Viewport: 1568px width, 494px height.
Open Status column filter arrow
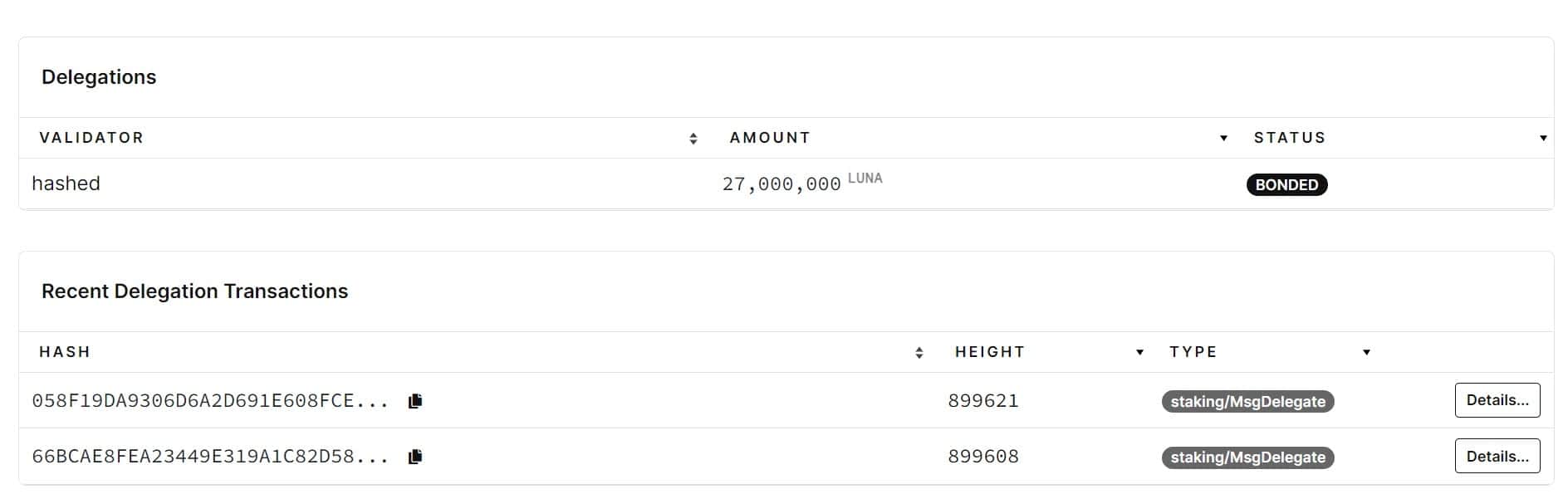coord(1543,138)
